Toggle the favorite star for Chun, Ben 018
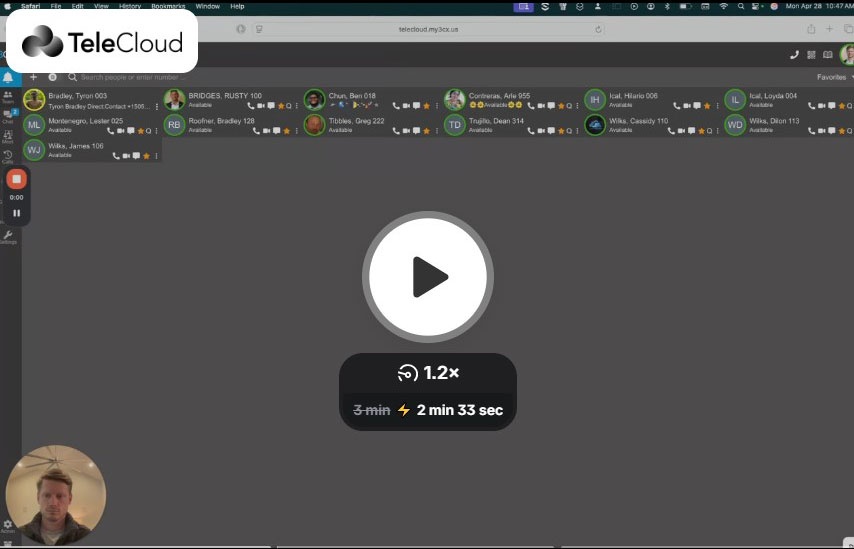This screenshot has height=549, width=854. pyautogui.click(x=426, y=106)
